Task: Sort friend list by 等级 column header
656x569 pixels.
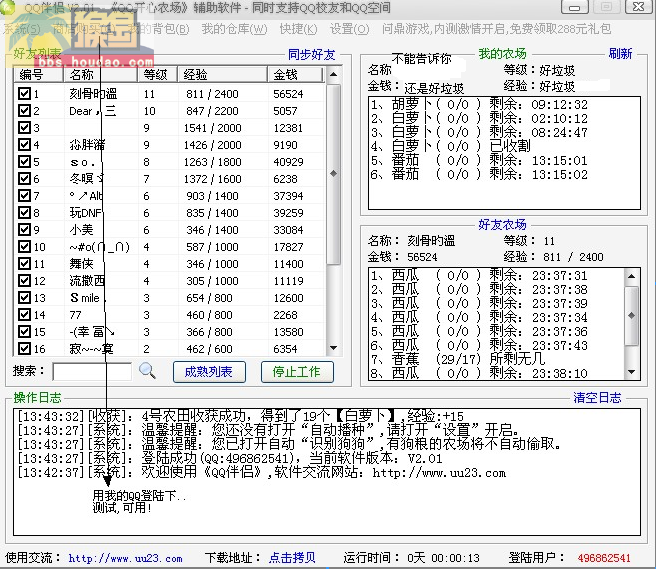Action: (x=157, y=74)
